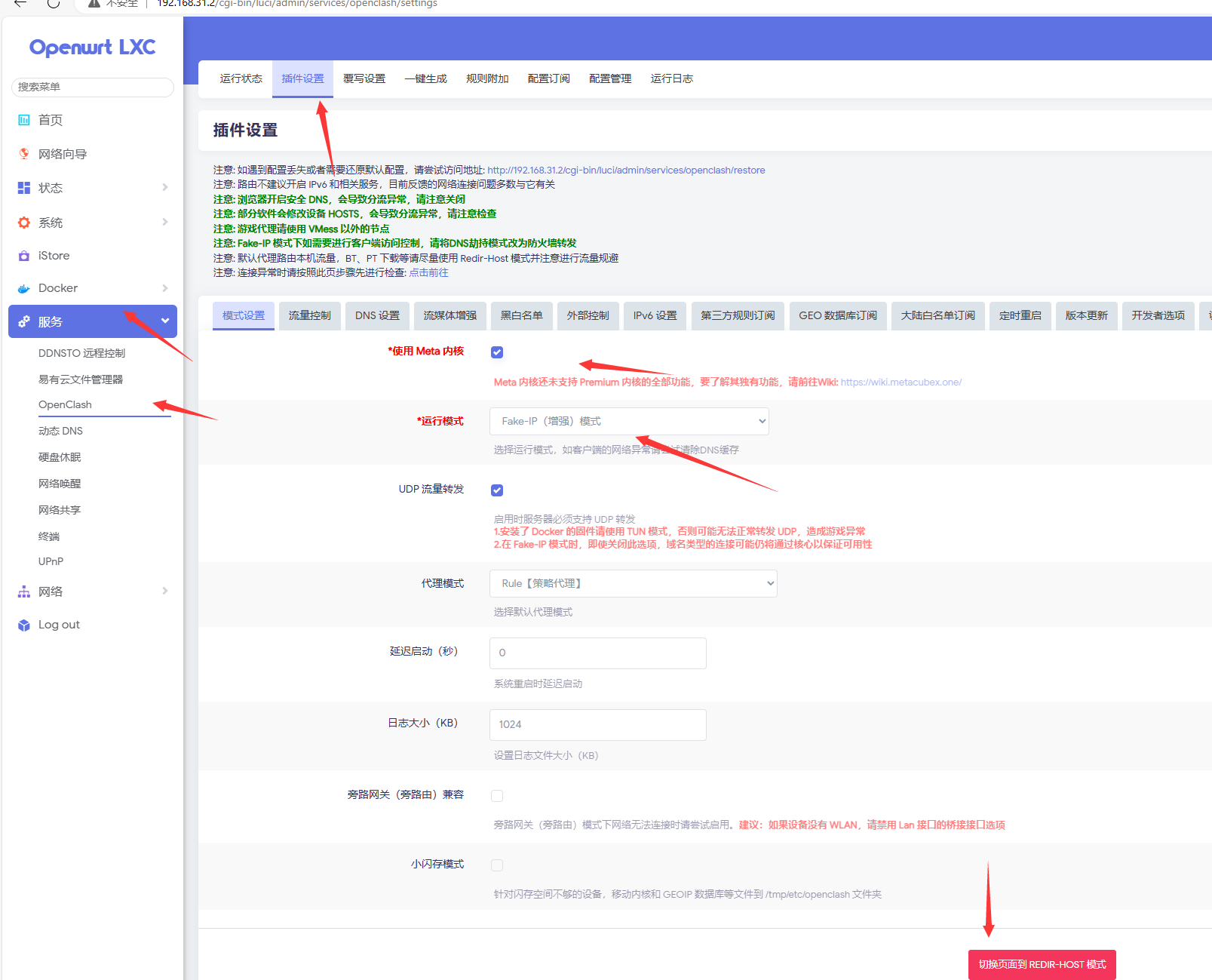Select 动态 DNS in the sidebar

[60, 431]
